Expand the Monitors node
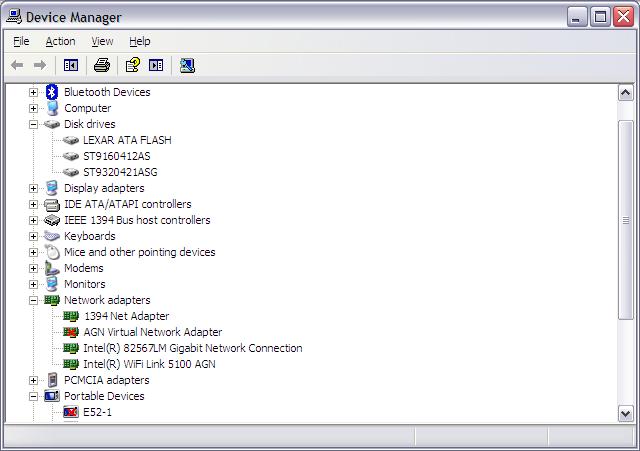640x451 pixels. pos(33,284)
